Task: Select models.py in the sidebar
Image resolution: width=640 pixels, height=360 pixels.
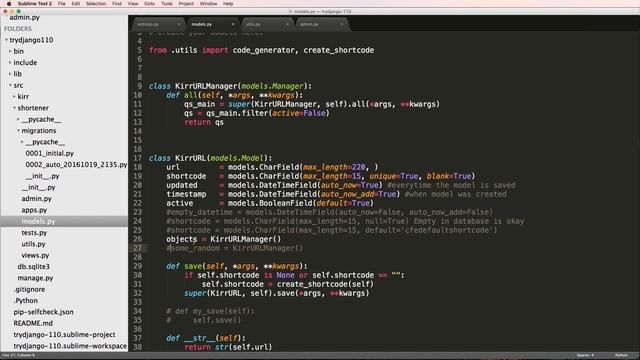Action: [x=38, y=221]
